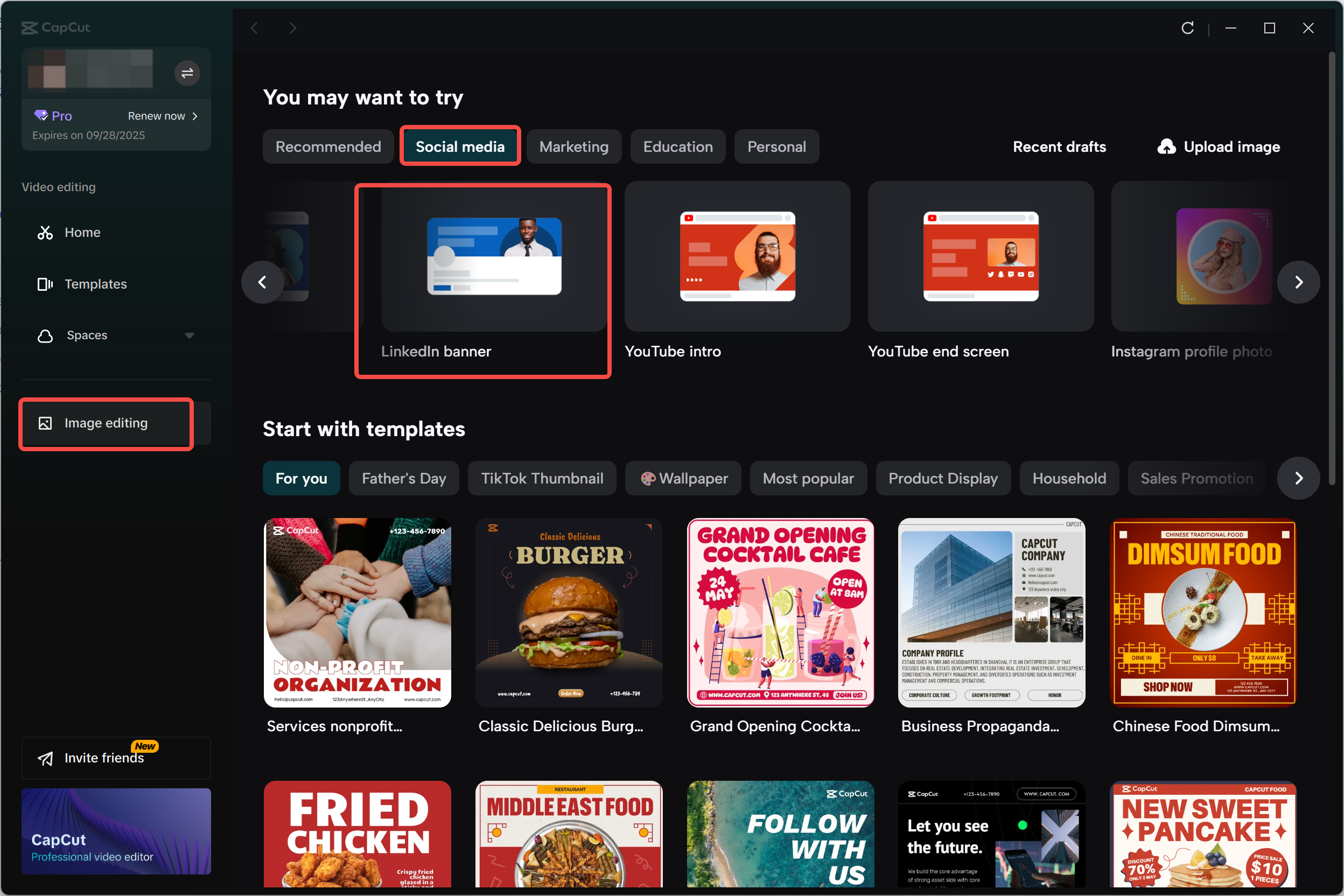Open Recent drafts
This screenshot has height=896, width=1344.
(1059, 147)
